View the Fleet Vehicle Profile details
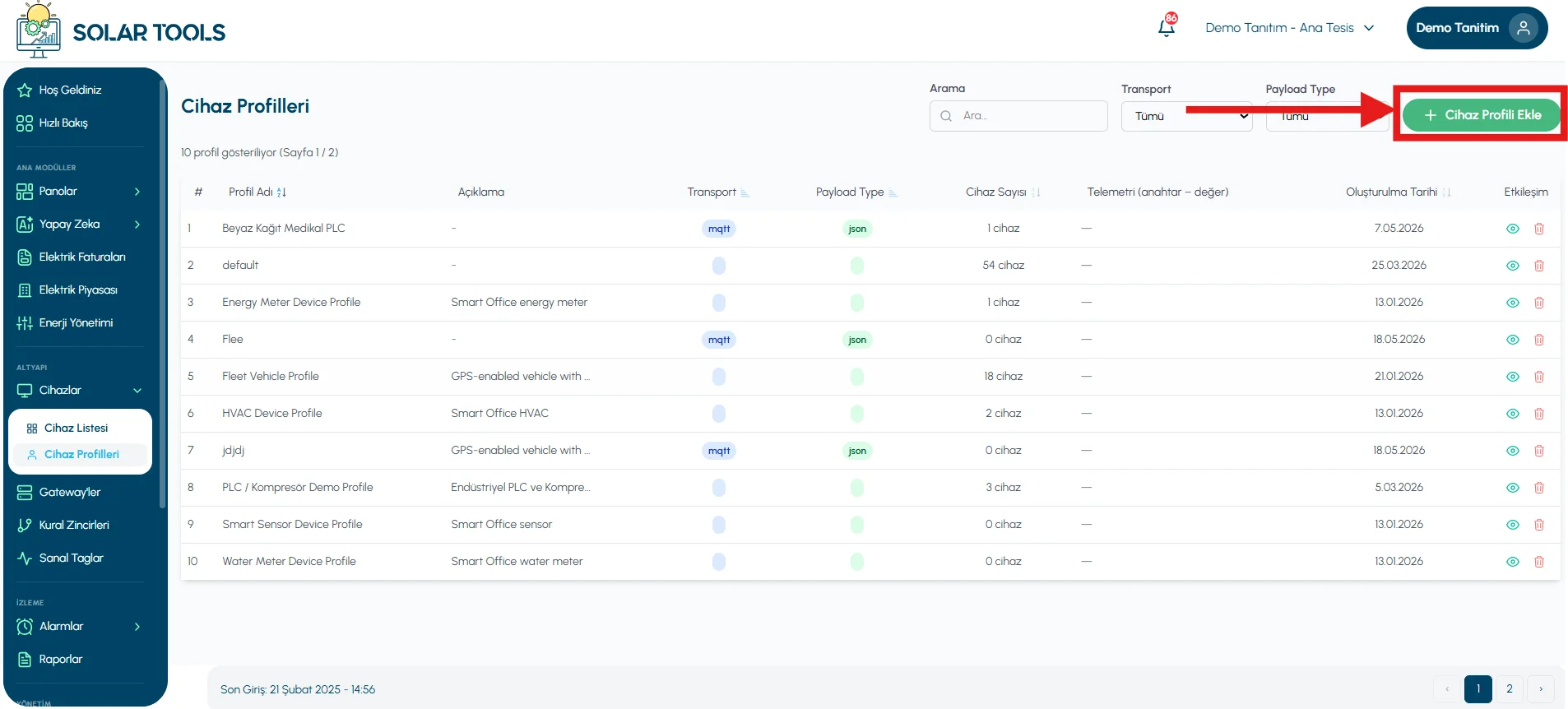Screen dimensions: 1568x709 pos(1512,377)
